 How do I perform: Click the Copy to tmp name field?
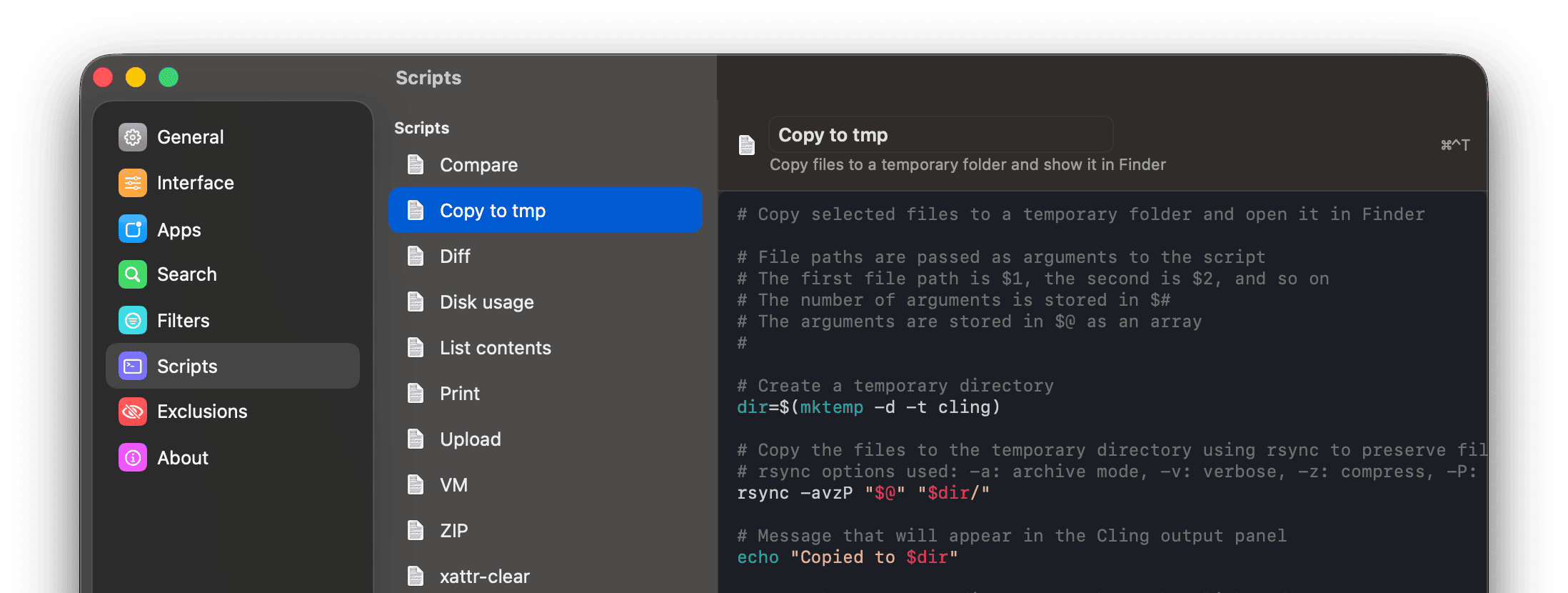(940, 134)
